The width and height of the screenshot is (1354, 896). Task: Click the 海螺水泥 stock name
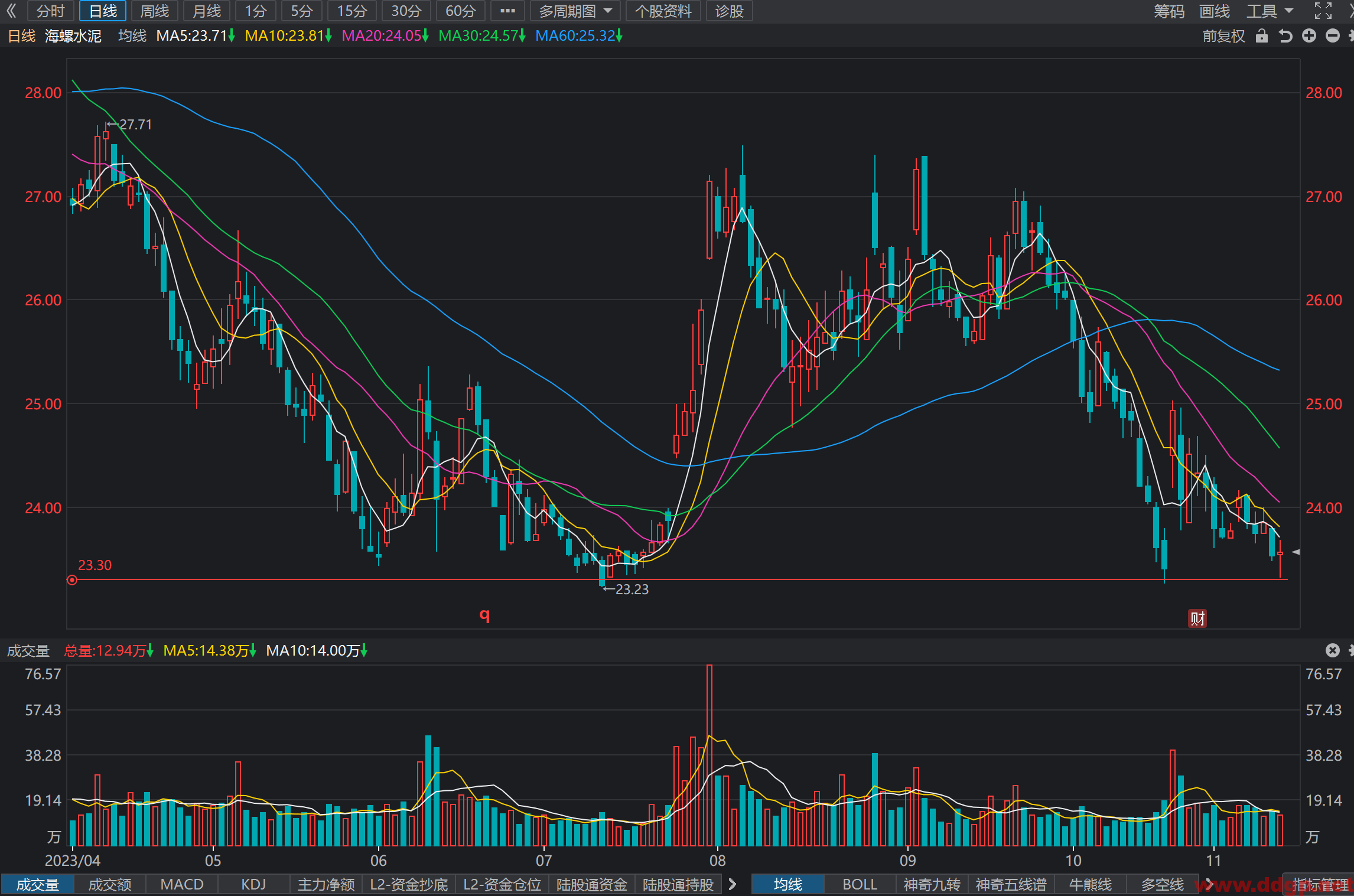click(73, 36)
